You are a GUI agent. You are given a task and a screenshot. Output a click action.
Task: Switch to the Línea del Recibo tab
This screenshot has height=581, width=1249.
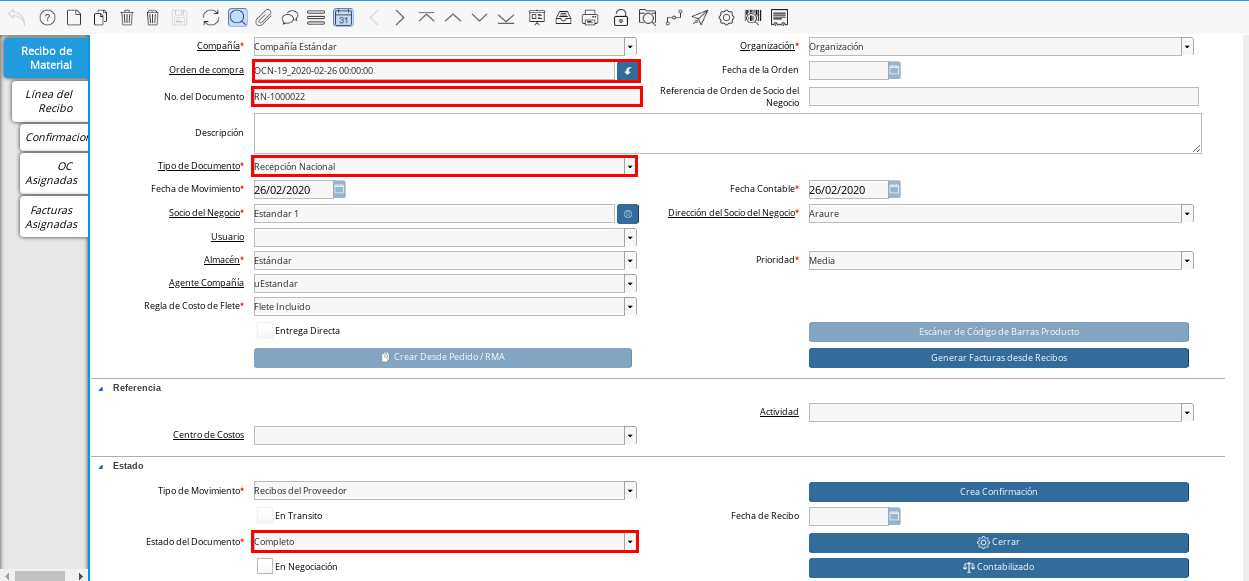click(x=49, y=101)
